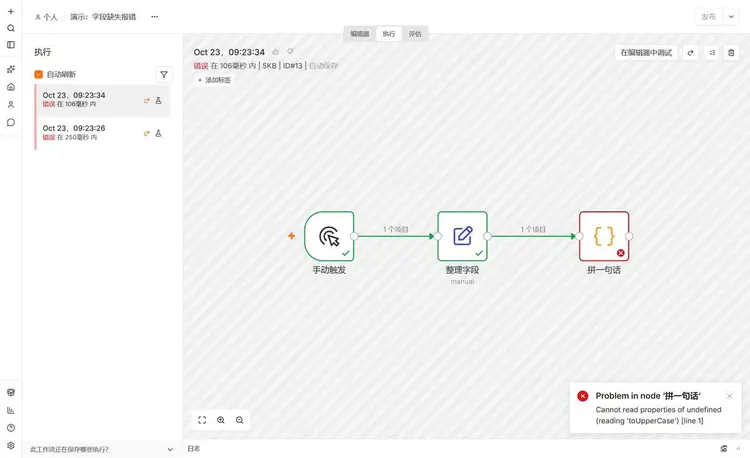Click the sidebar icon above the chart icon

11,393
